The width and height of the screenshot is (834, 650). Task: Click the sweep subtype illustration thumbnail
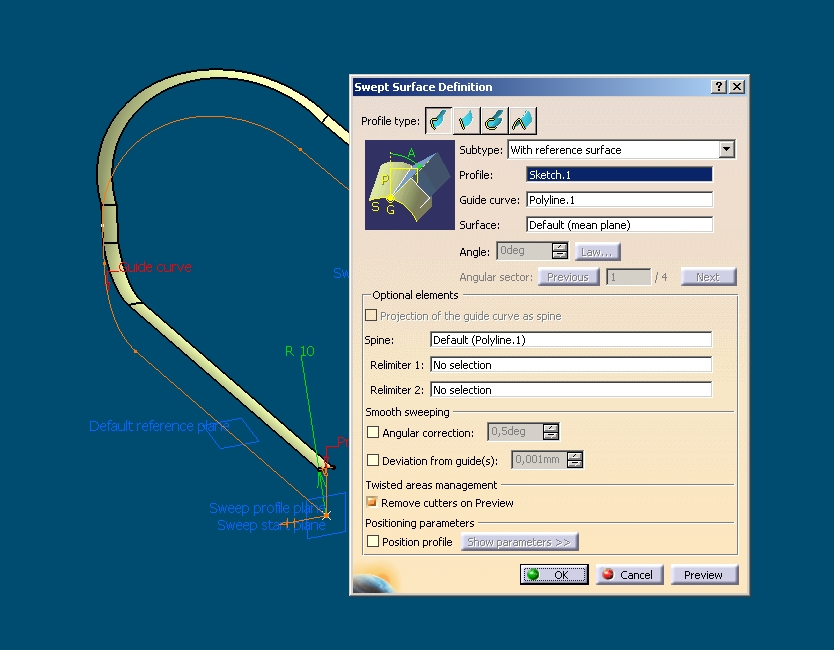[410, 185]
